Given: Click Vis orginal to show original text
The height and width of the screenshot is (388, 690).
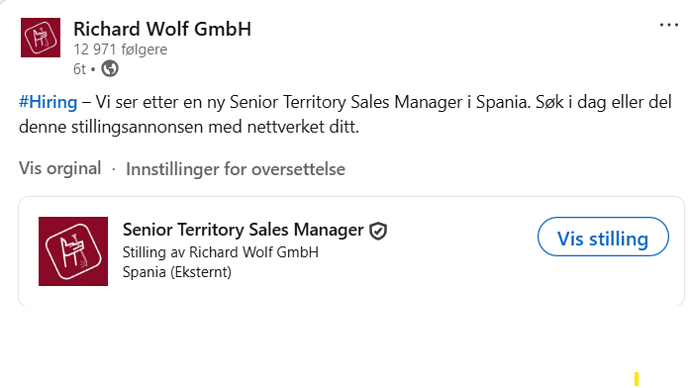Looking at the screenshot, I should point(60,168).
